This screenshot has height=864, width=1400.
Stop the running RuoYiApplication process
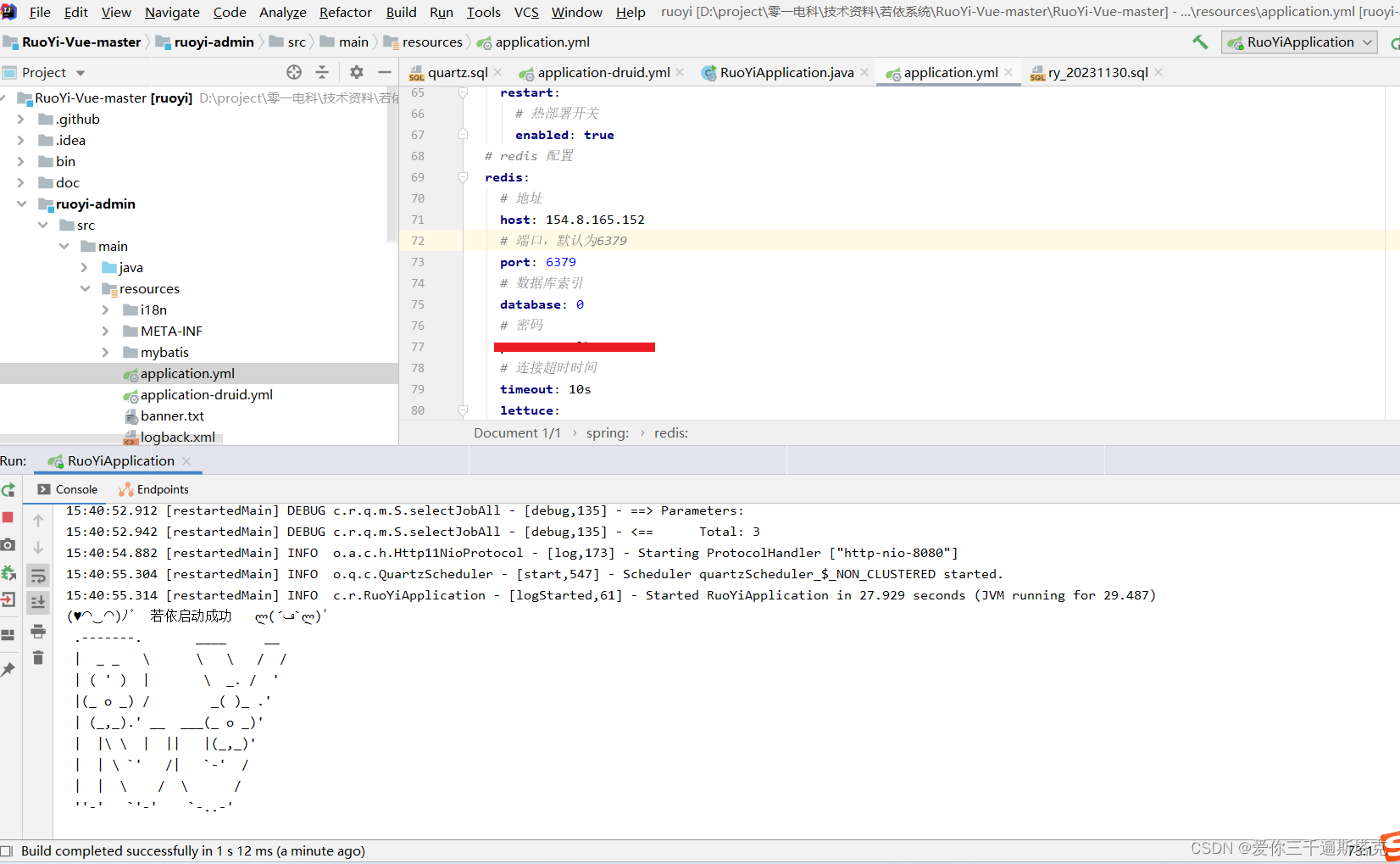coord(8,516)
